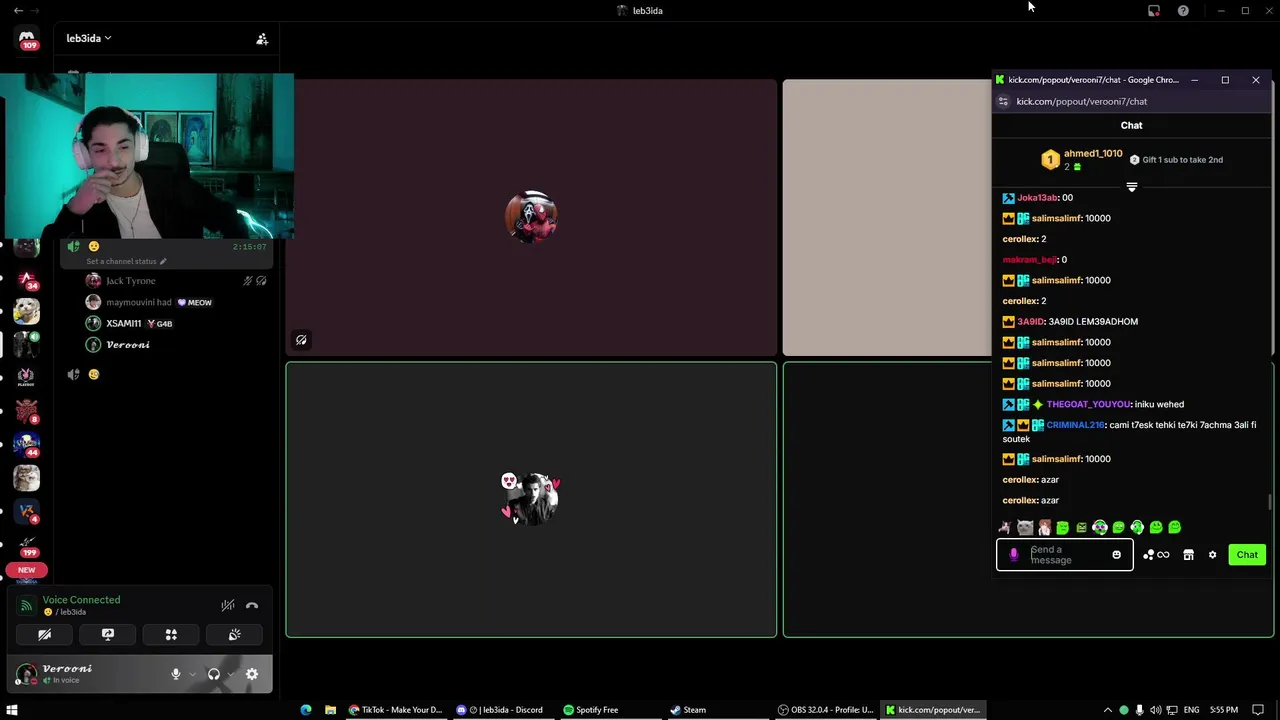This screenshot has height=720, width=1280.
Task: Toggle Discord noise suppression
Action: click(x=228, y=605)
